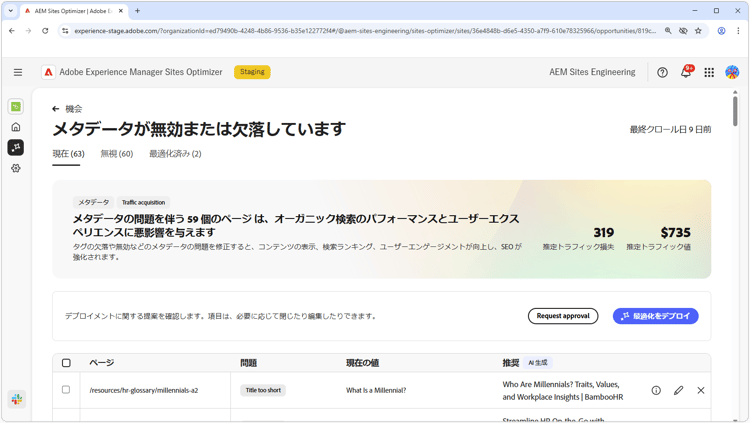View site information icon in address bar
750x423 pixels.
click(x=66, y=31)
